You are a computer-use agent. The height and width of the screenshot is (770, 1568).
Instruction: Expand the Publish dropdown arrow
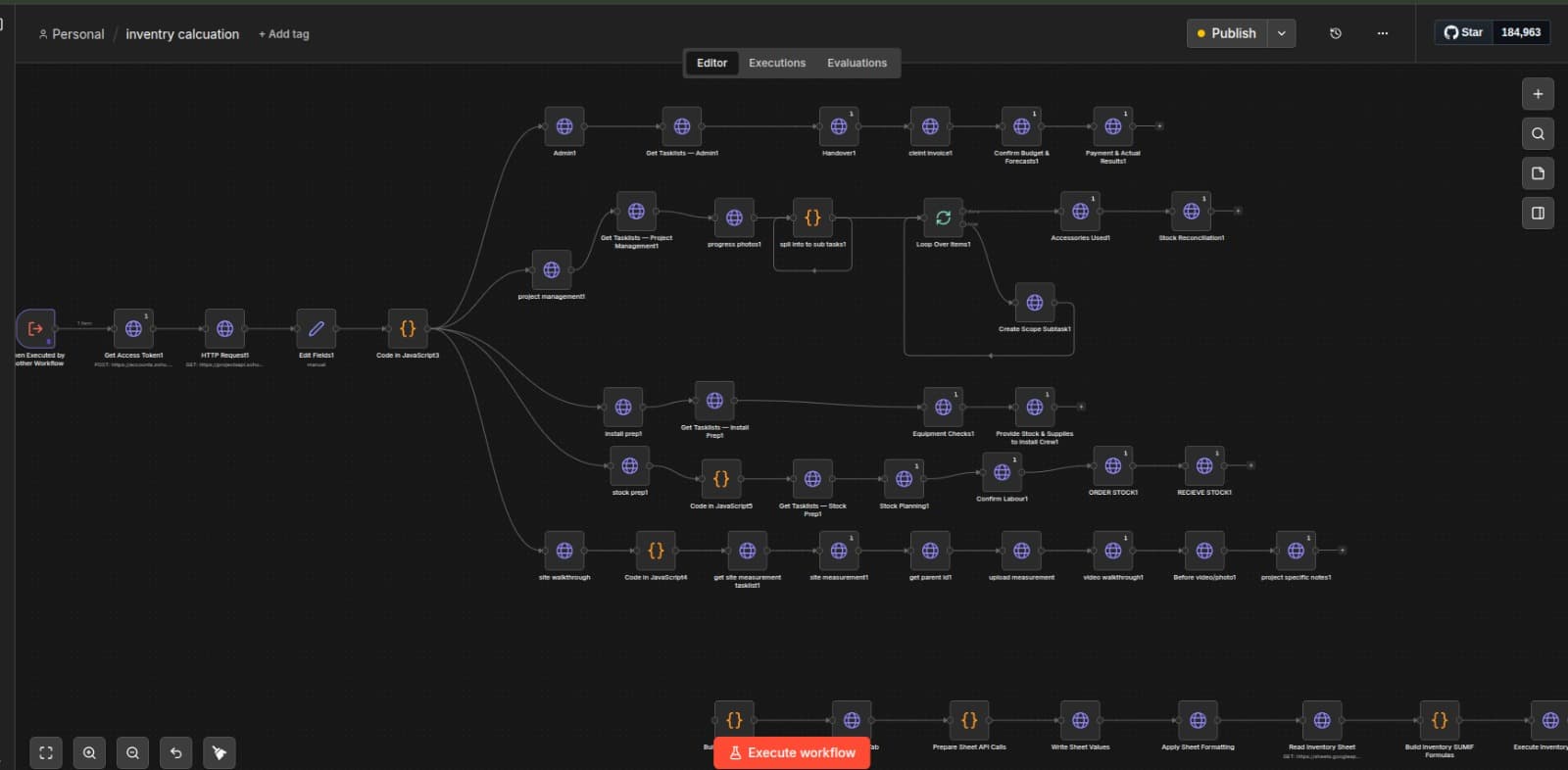pyautogui.click(x=1281, y=33)
